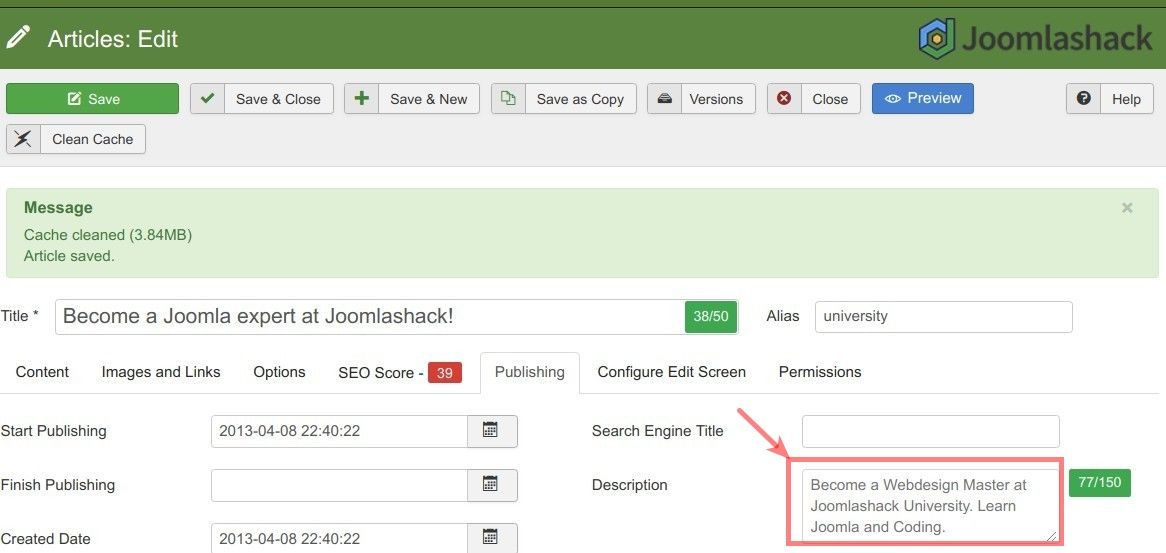Click the pencil icon beside Articles: Edit
Viewport: 1166px width, 553px height.
18,37
